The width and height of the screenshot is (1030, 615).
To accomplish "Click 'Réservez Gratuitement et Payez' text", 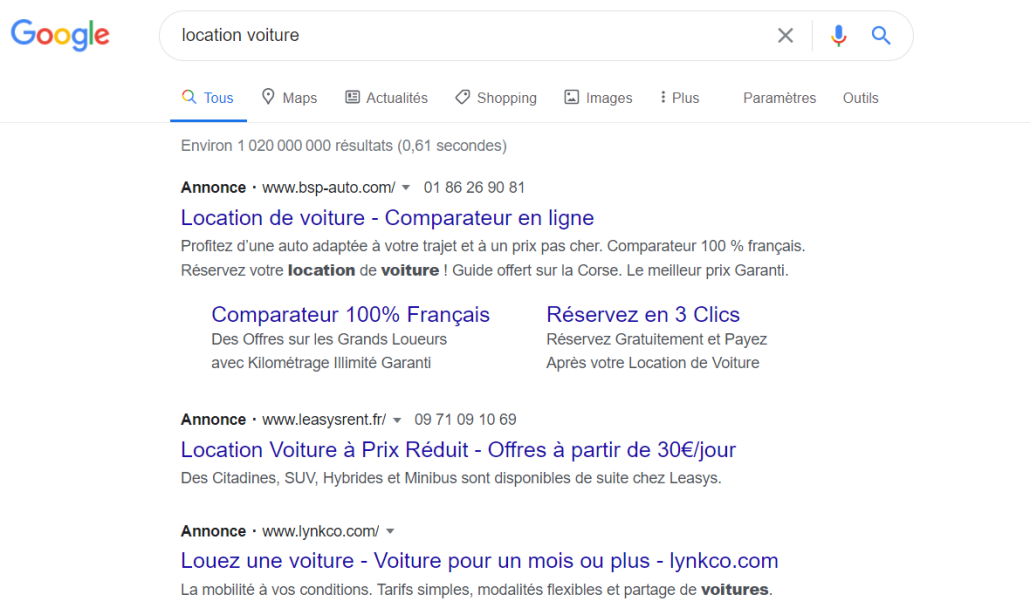I will pyautogui.click(x=657, y=339).
